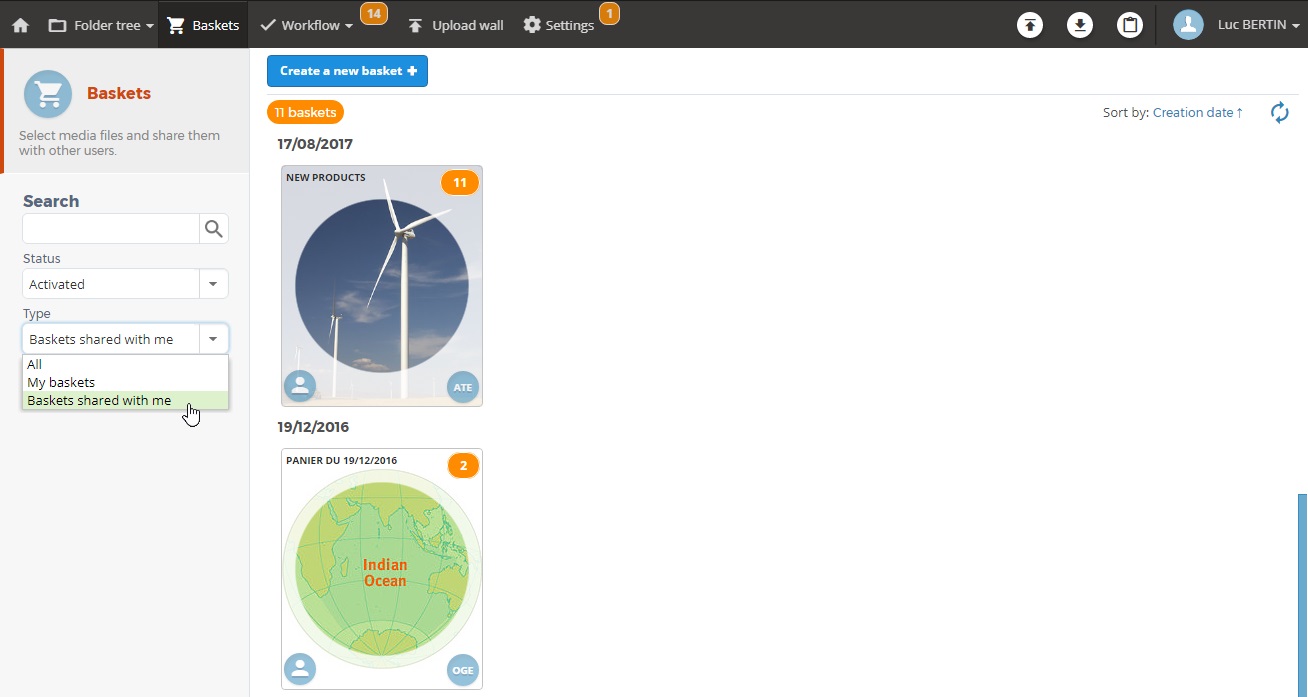Open the Settings menu

(x=559, y=25)
